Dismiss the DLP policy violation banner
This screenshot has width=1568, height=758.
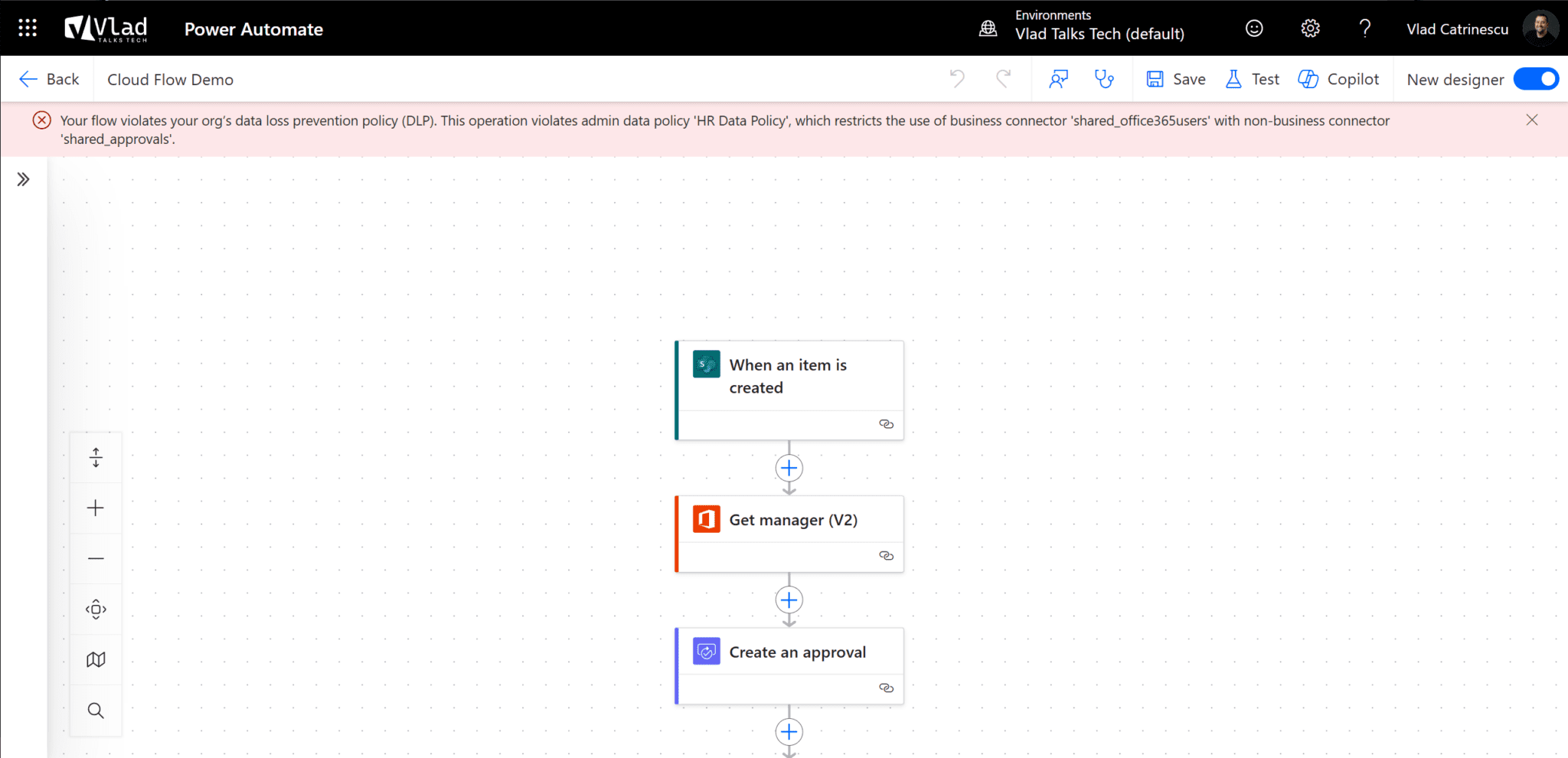coord(1532,119)
